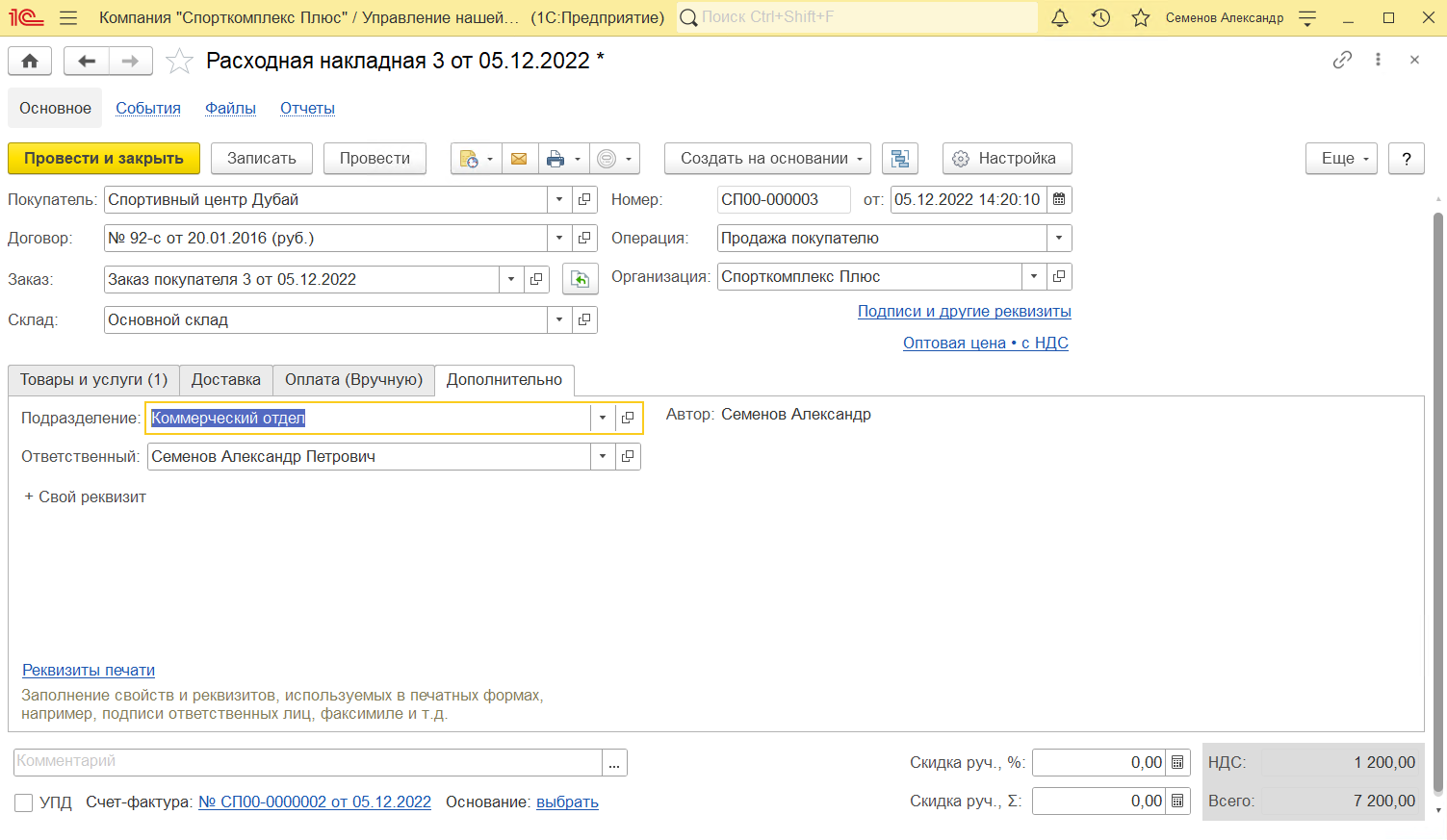
Task: Copy link to this document
Action: (1342, 60)
